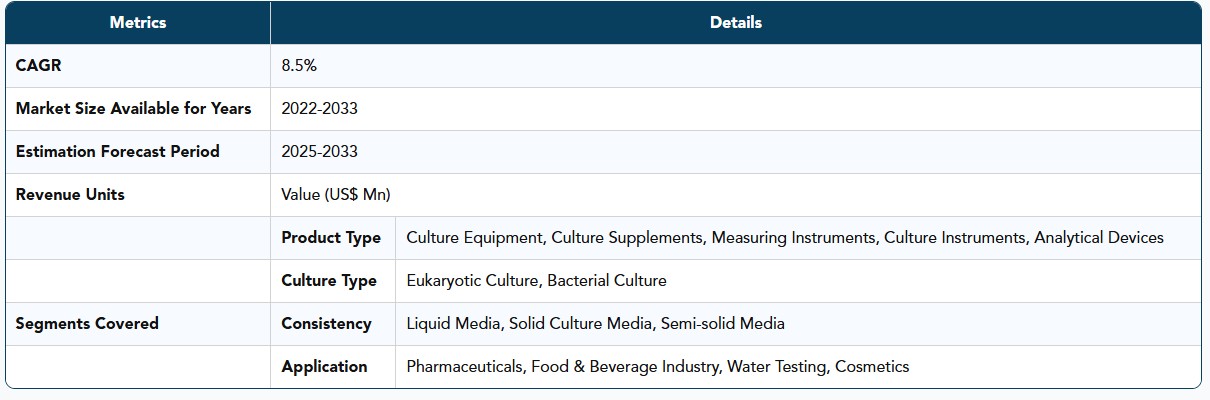Click the Culture Type sub-label

pyautogui.click(x=329, y=280)
